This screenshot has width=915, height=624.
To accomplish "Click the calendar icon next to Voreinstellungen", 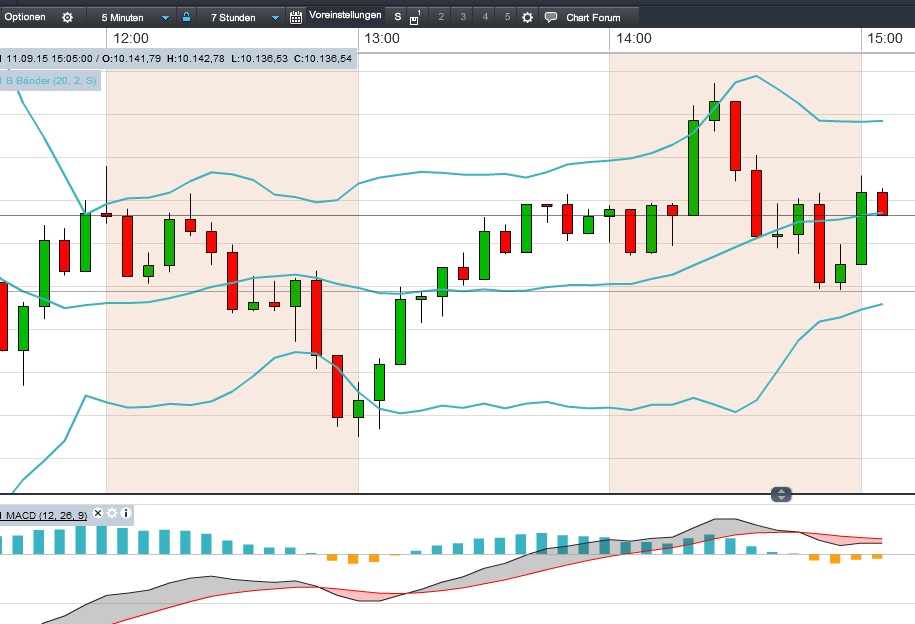I will click(x=296, y=16).
